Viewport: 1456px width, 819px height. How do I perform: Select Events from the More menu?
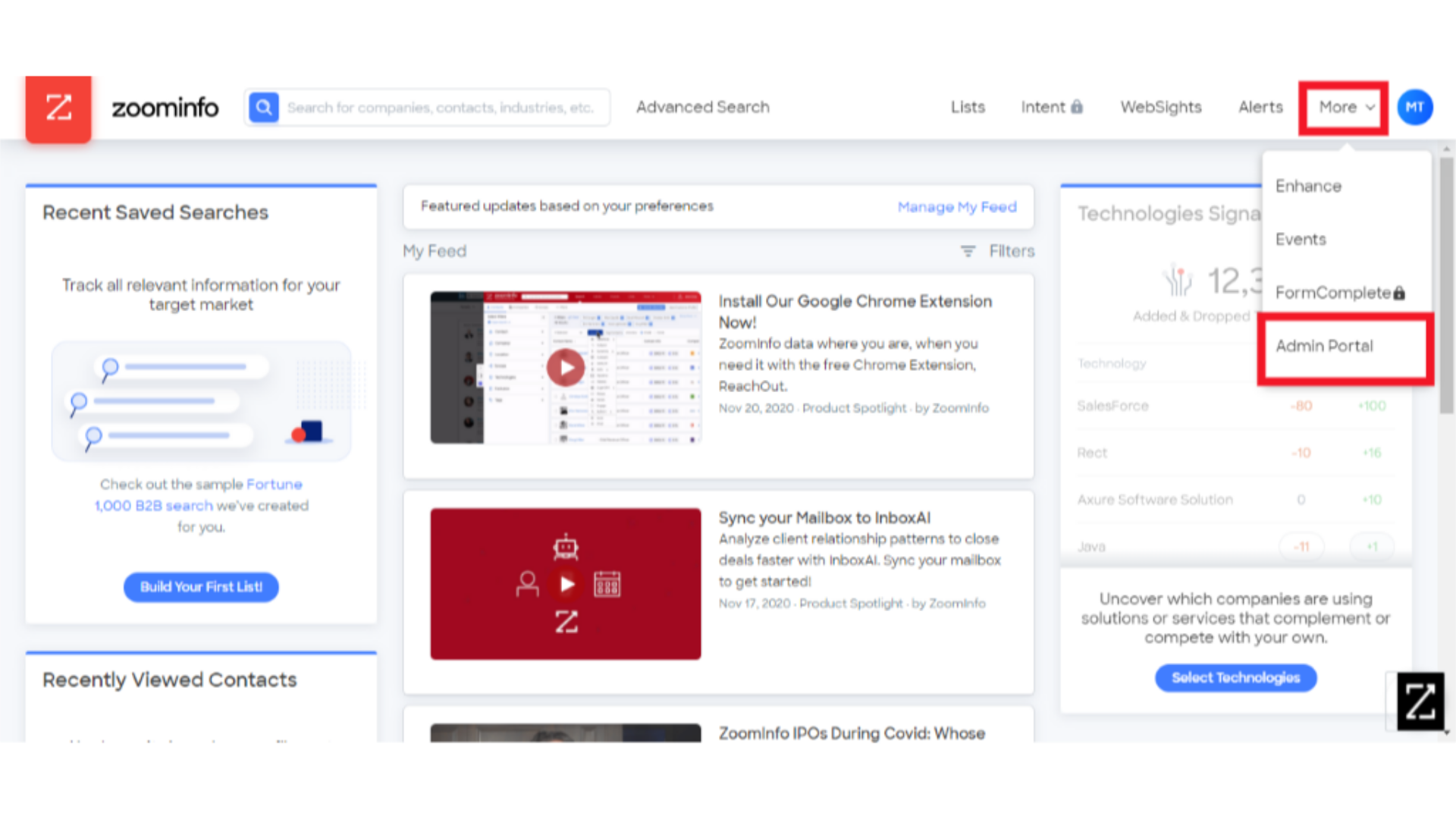click(x=1301, y=240)
